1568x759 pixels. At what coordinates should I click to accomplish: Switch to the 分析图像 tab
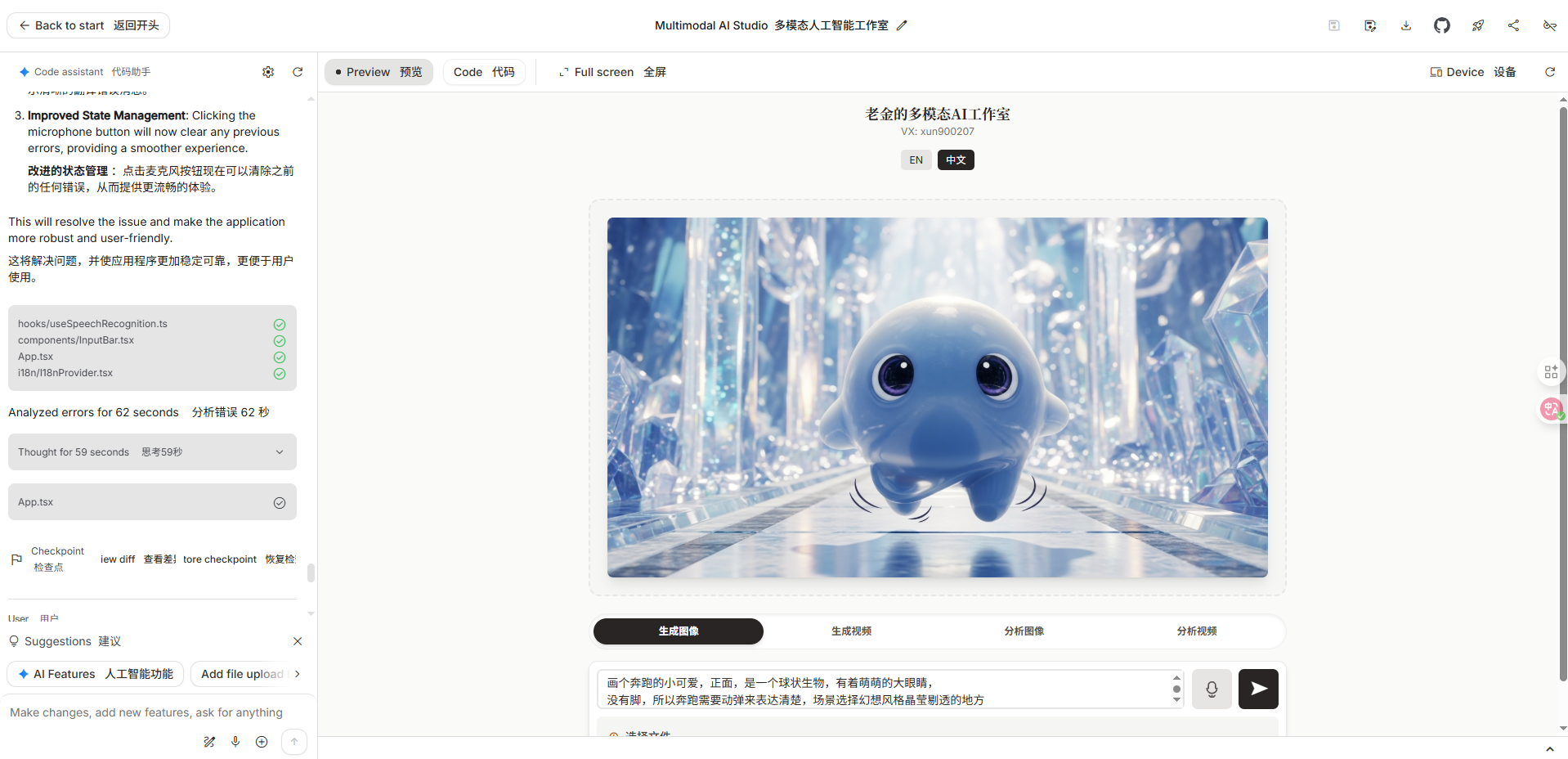coord(1024,631)
